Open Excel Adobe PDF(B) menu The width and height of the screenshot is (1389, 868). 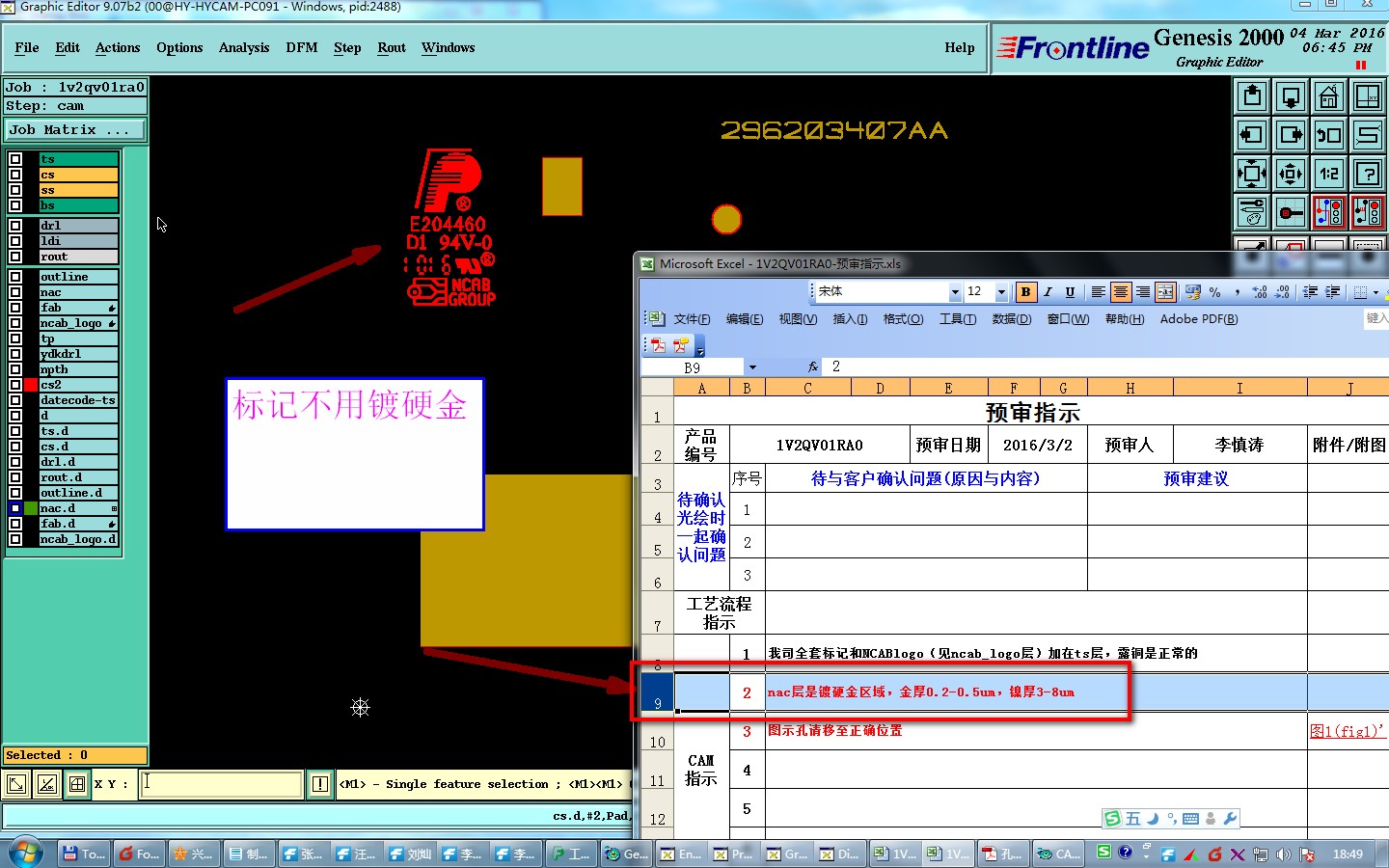click(x=1199, y=319)
